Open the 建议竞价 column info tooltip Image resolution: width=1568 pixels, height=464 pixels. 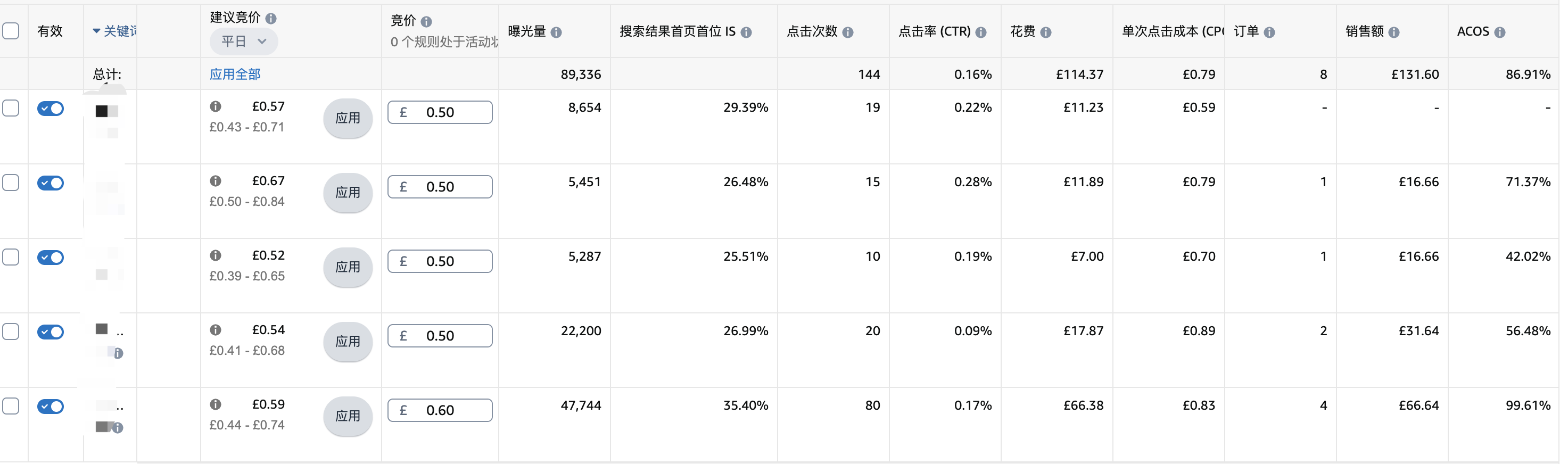(272, 18)
